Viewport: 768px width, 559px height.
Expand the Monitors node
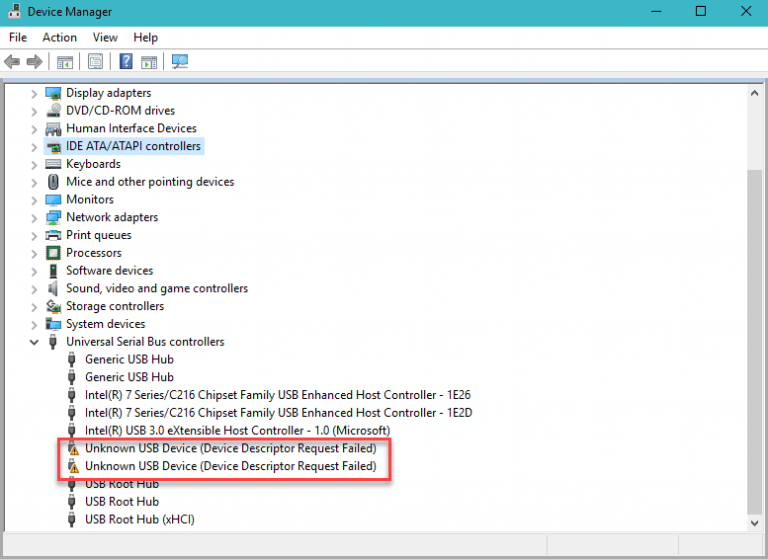point(34,200)
